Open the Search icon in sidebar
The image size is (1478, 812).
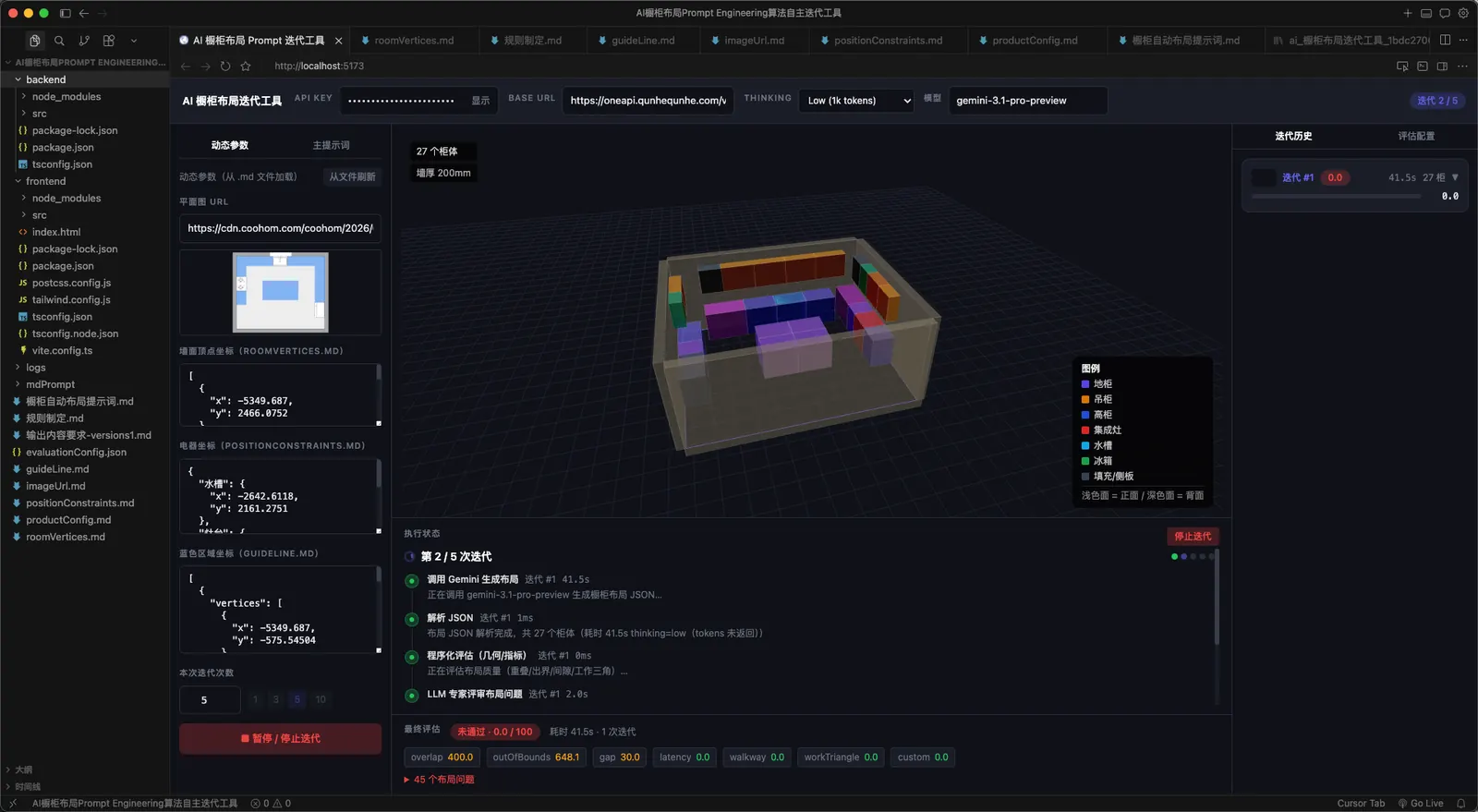click(x=59, y=41)
